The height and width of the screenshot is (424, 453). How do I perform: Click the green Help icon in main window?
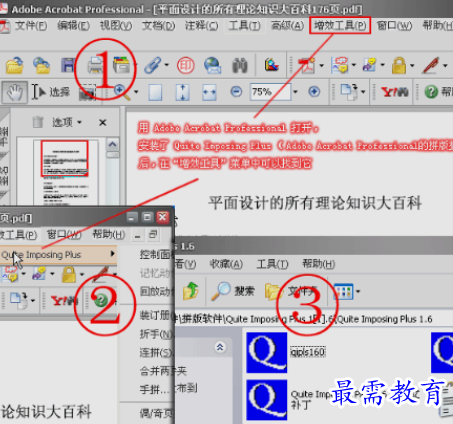(x=431, y=92)
